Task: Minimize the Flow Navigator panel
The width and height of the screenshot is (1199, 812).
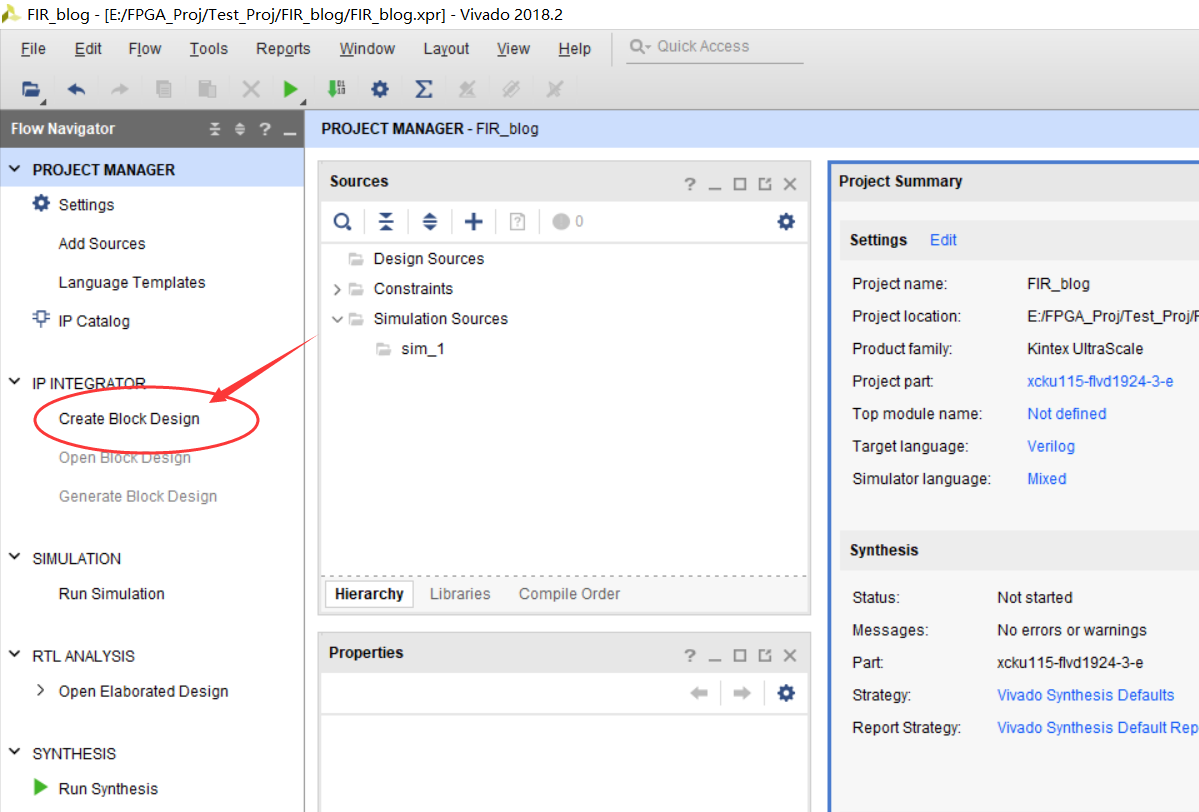Action: coord(290,132)
